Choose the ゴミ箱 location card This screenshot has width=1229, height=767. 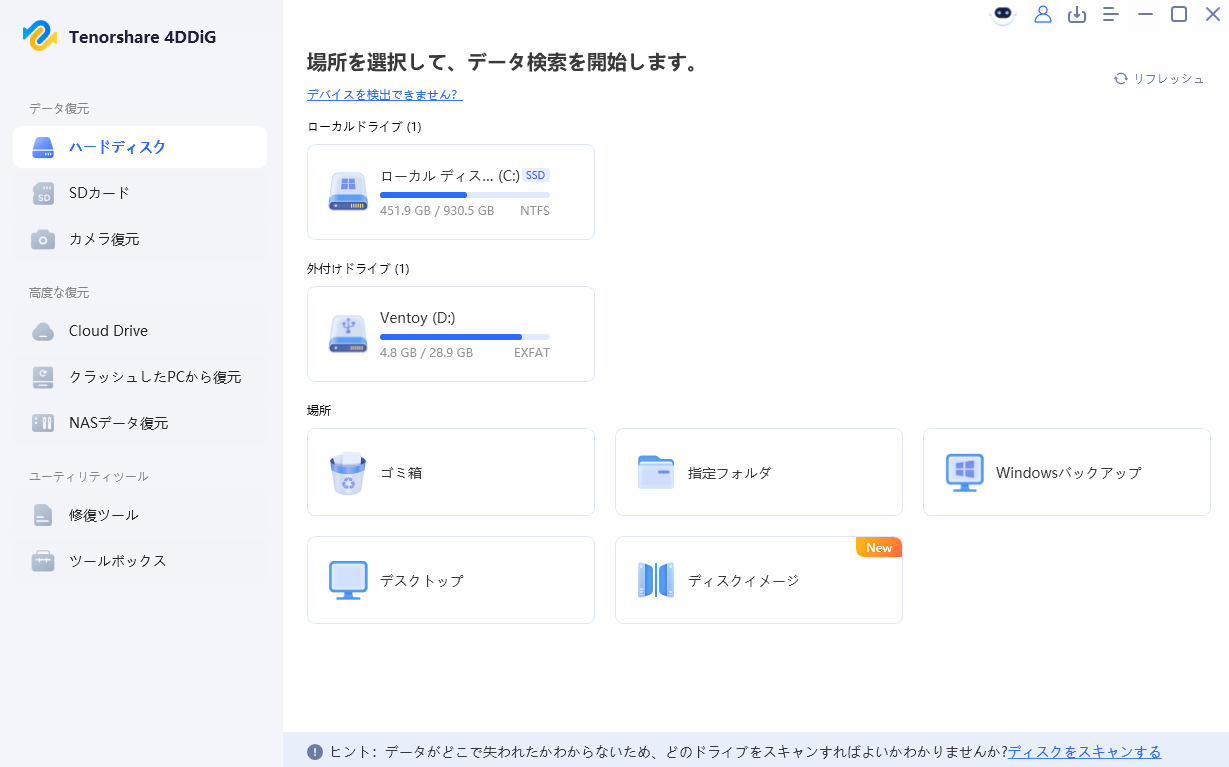pyautogui.click(x=451, y=472)
